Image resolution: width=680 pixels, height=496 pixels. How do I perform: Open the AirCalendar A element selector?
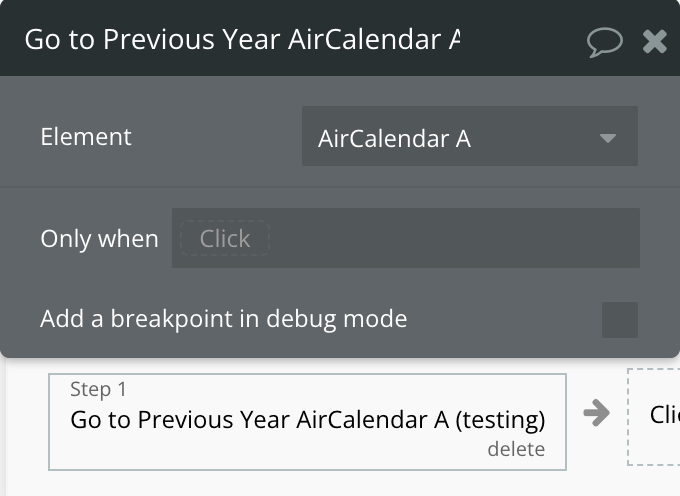pyautogui.click(x=470, y=136)
